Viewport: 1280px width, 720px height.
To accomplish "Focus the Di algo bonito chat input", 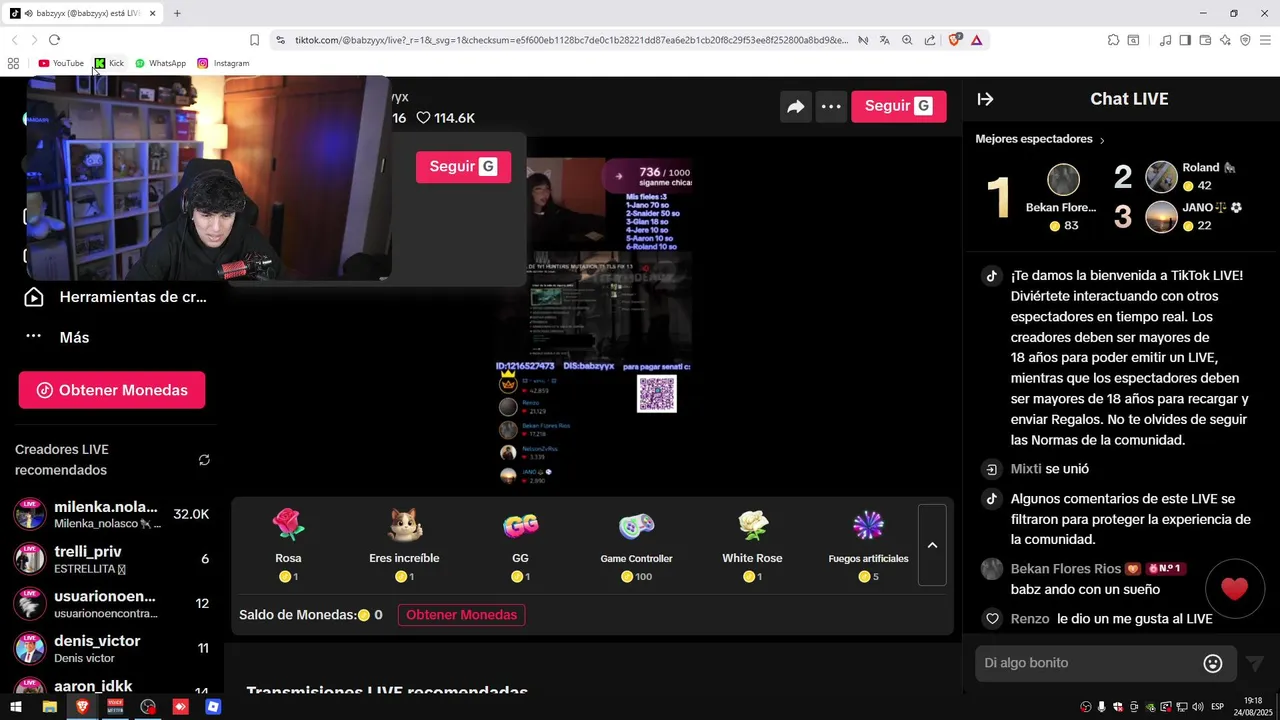I will point(1090,663).
